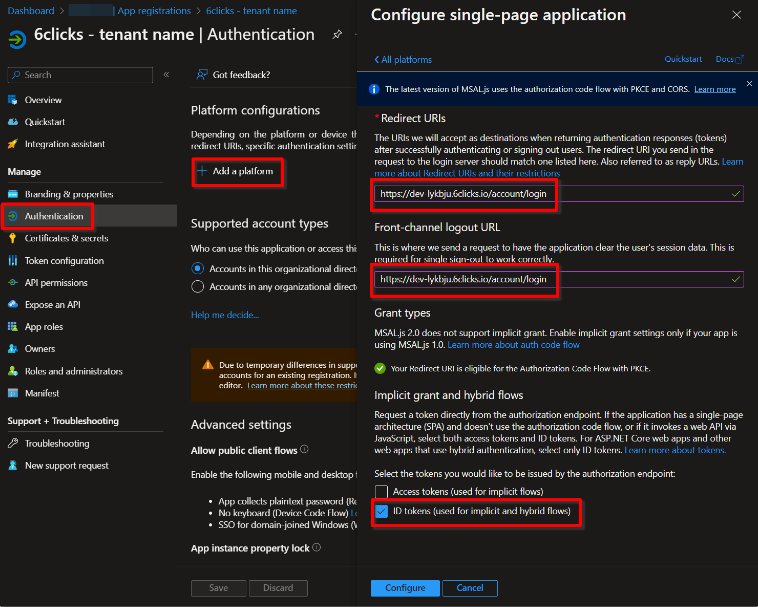The height and width of the screenshot is (607, 758).
Task: Uncheck the ID tokens checkbox
Action: tap(381, 511)
